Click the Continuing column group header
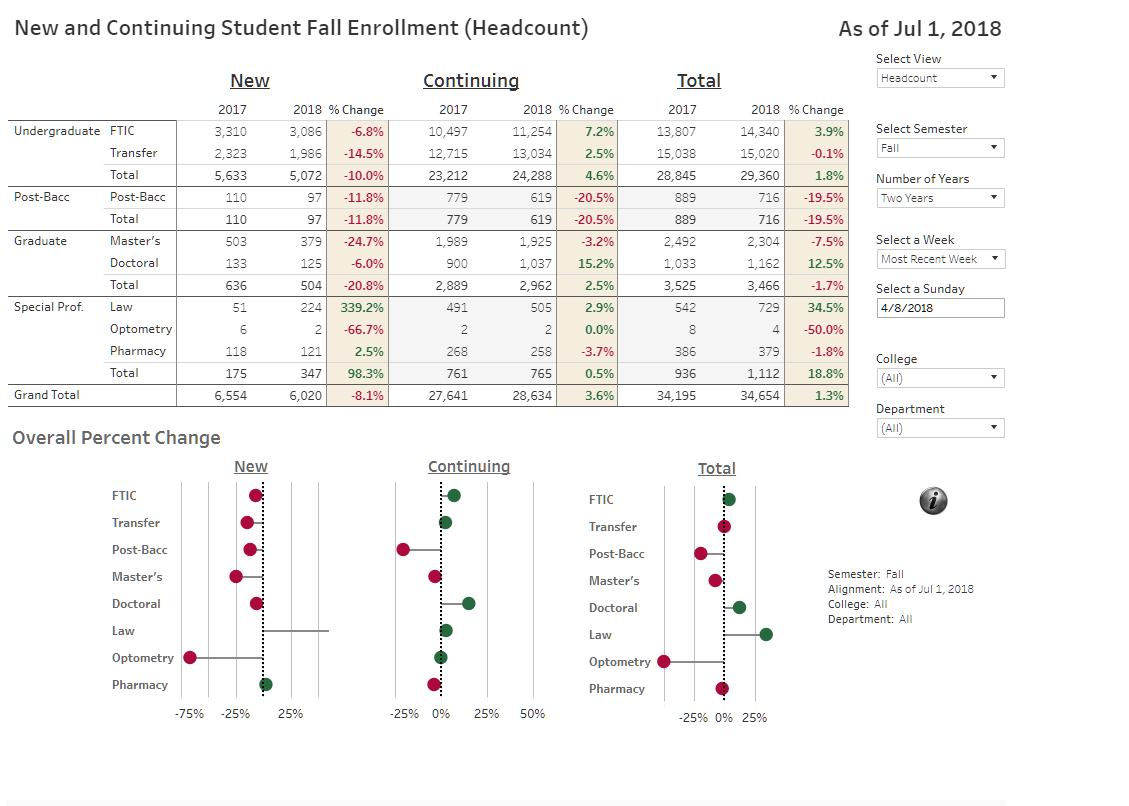Viewport: 1129px width, 806px height. tap(471, 81)
